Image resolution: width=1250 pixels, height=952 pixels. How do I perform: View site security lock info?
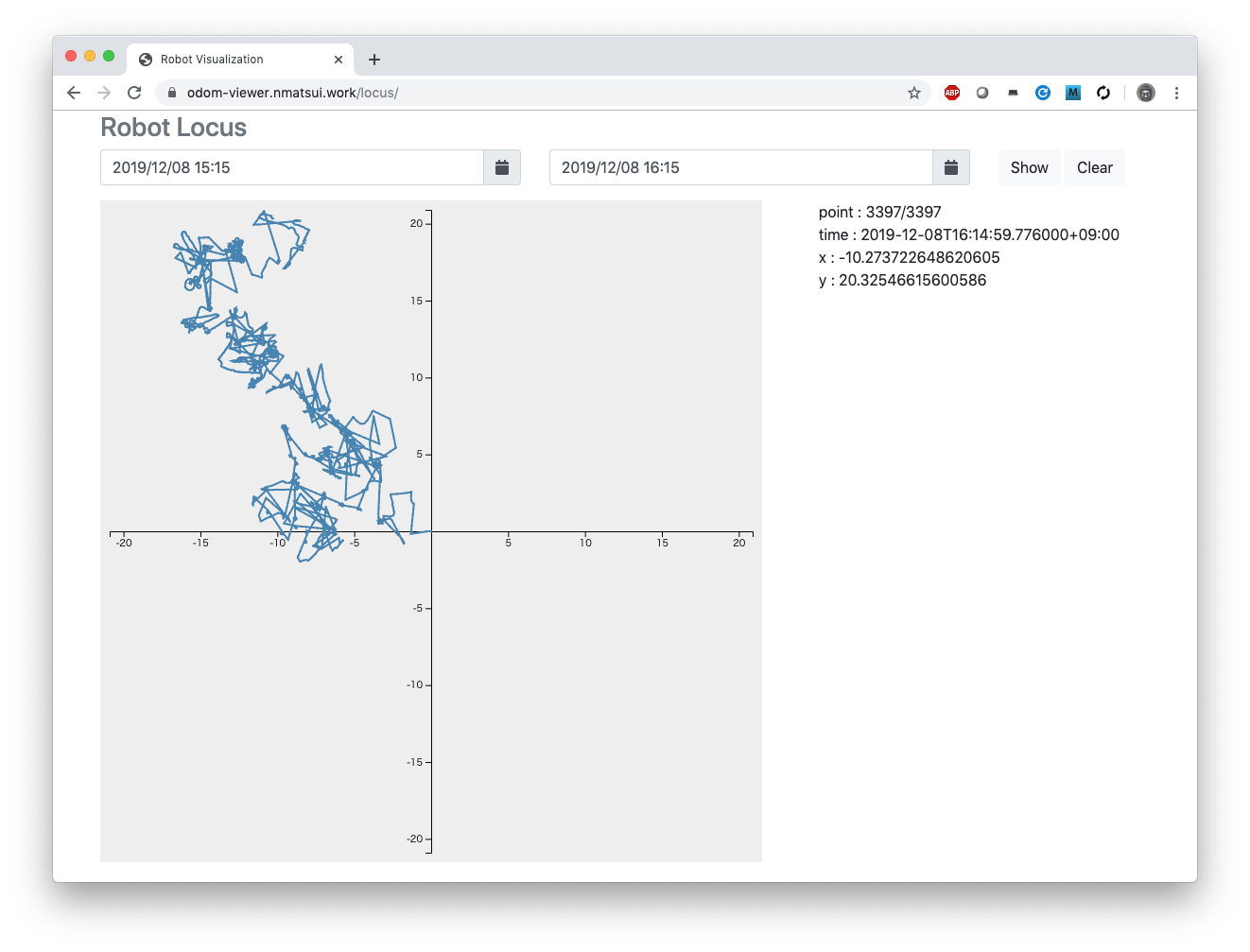pyautogui.click(x=172, y=93)
